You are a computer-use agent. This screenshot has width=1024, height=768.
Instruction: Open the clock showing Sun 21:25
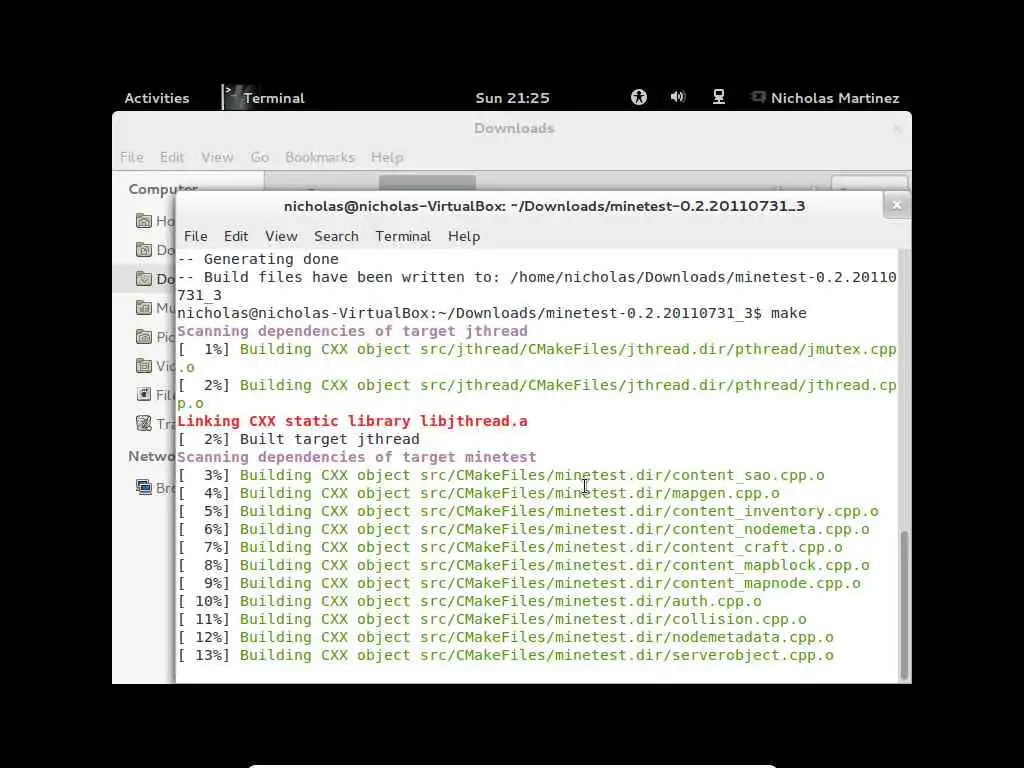click(x=513, y=98)
